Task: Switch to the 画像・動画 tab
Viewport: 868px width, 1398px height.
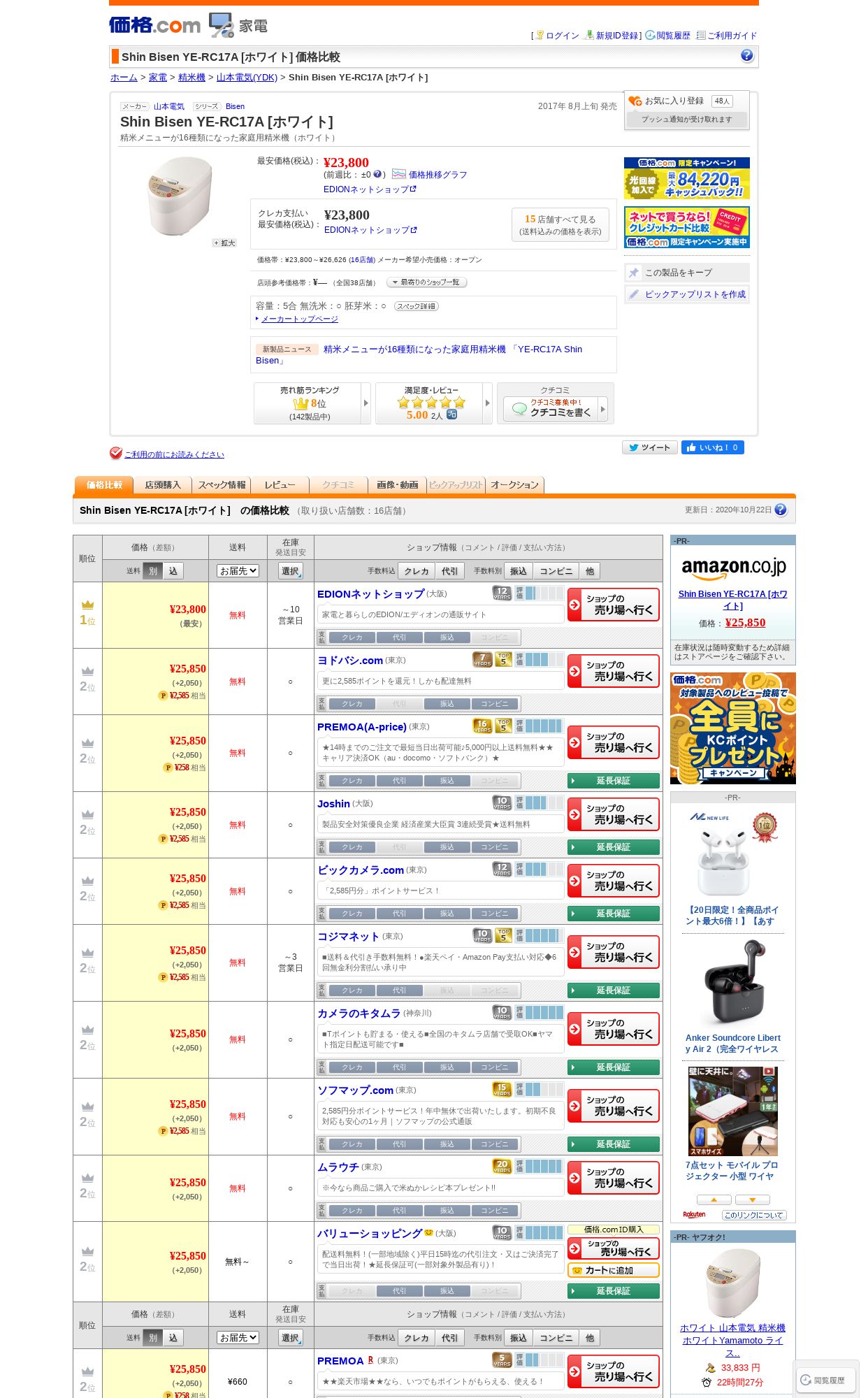Action: [x=397, y=485]
